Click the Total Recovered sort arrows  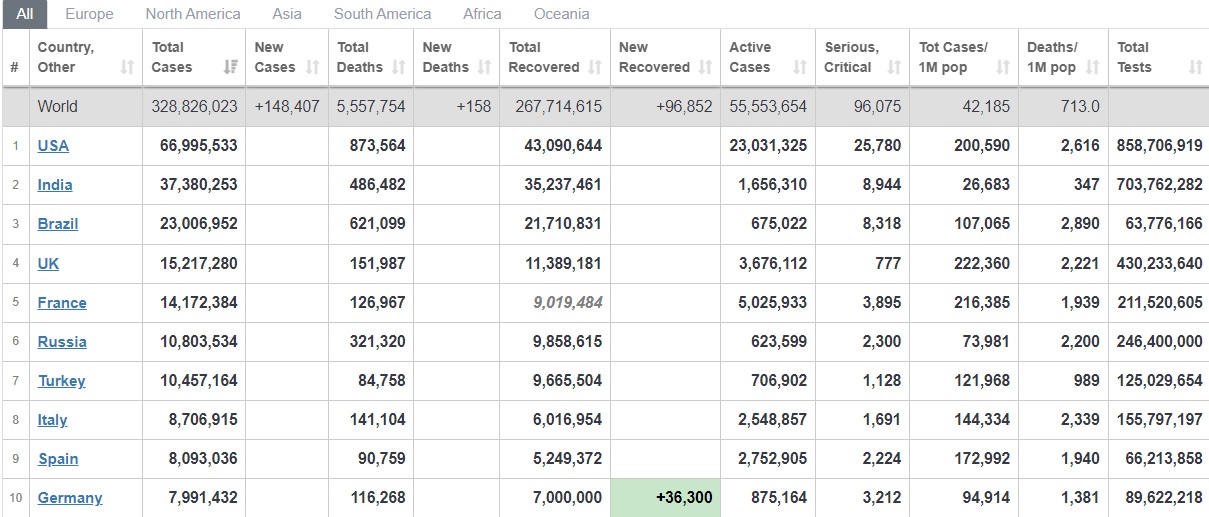coord(595,67)
